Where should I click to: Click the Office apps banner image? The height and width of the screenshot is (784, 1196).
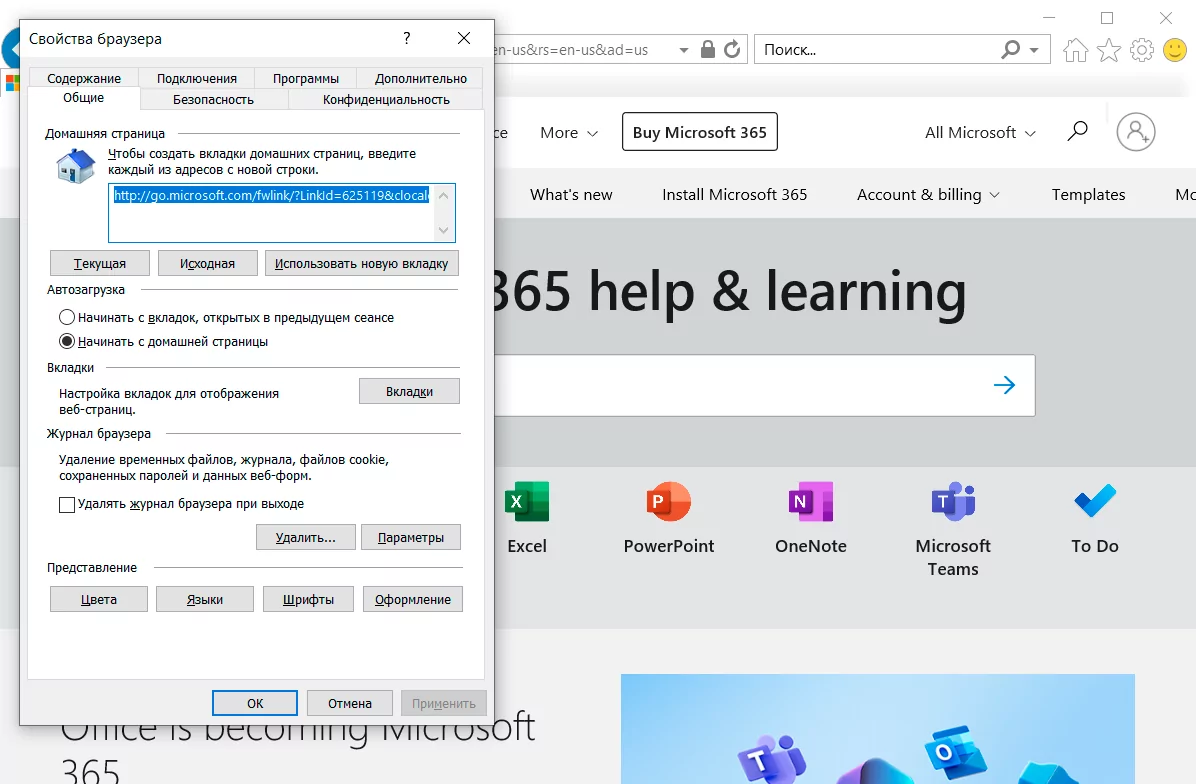point(877,729)
